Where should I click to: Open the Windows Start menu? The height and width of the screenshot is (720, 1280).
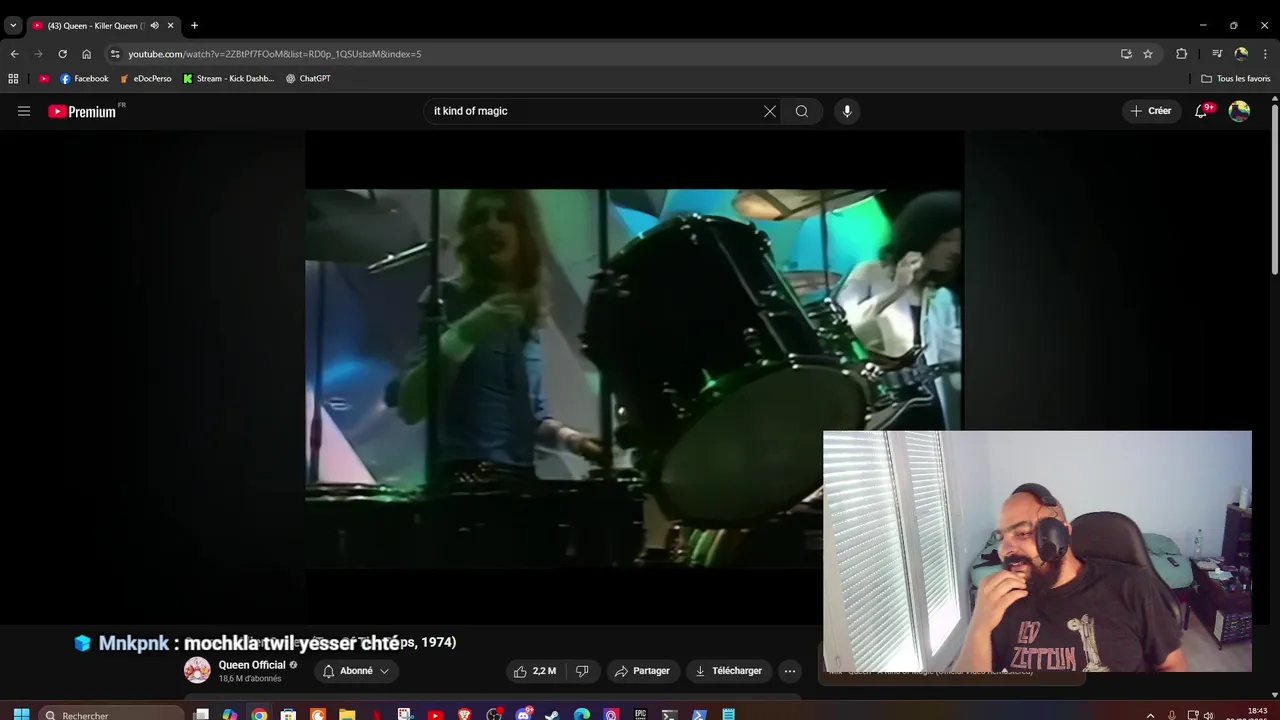coord(21,715)
